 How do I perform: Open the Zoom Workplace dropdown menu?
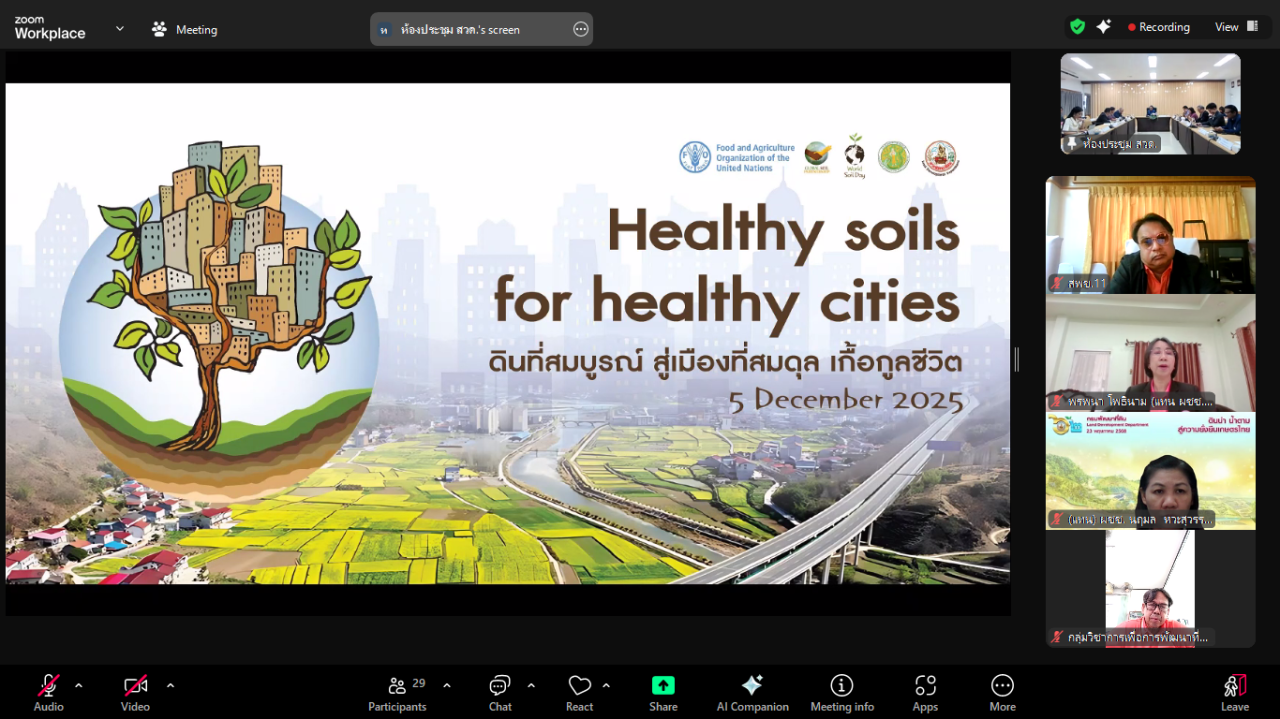coord(120,29)
